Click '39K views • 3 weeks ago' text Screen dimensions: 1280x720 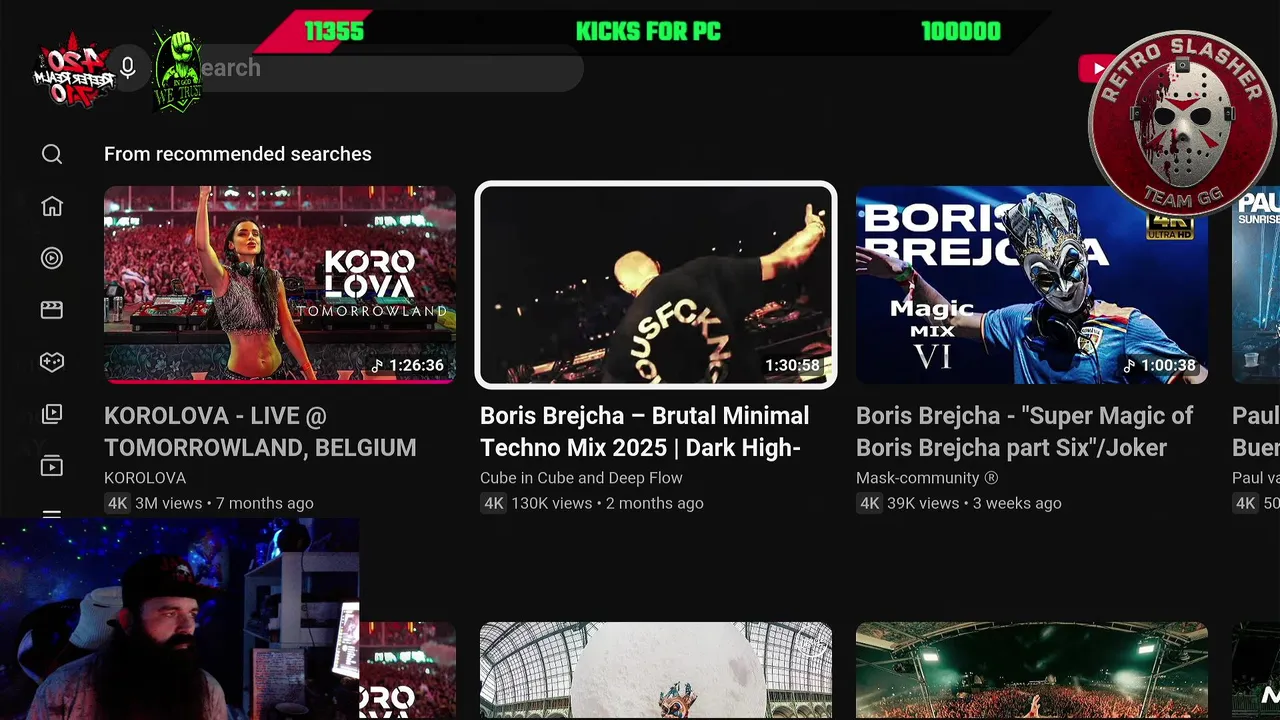coord(974,503)
